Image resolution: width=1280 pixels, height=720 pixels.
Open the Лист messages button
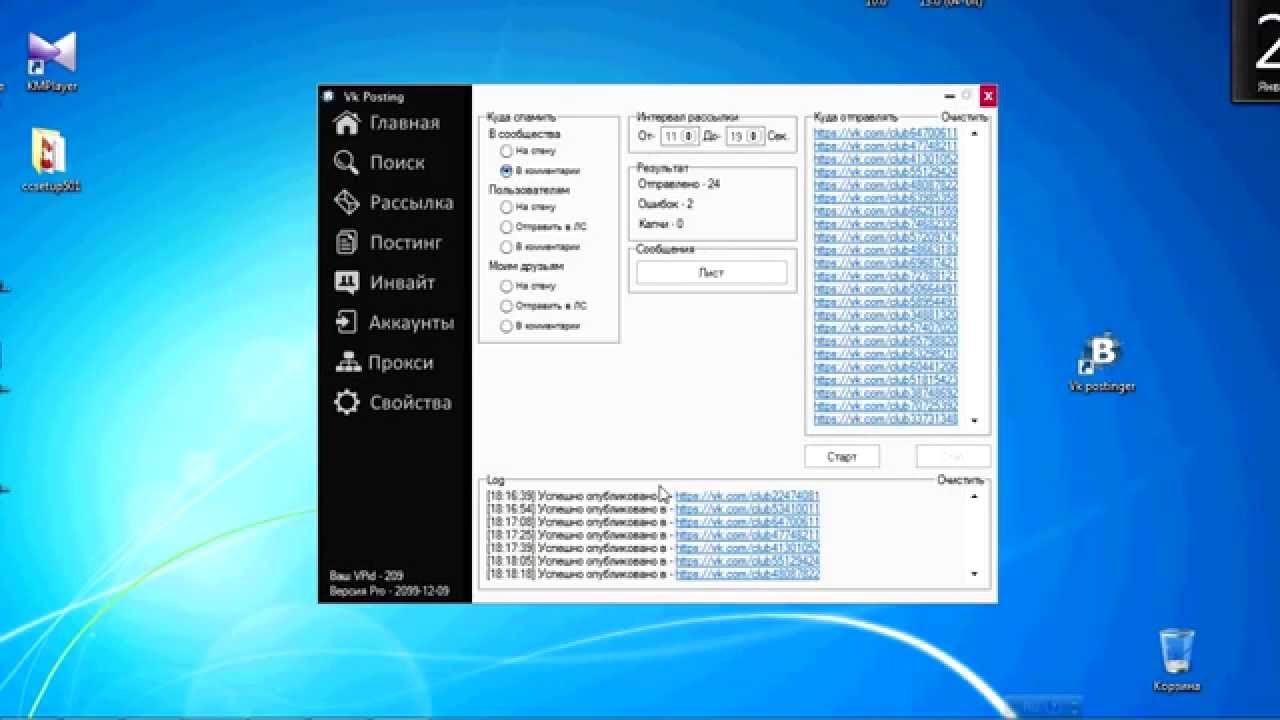tap(712, 273)
